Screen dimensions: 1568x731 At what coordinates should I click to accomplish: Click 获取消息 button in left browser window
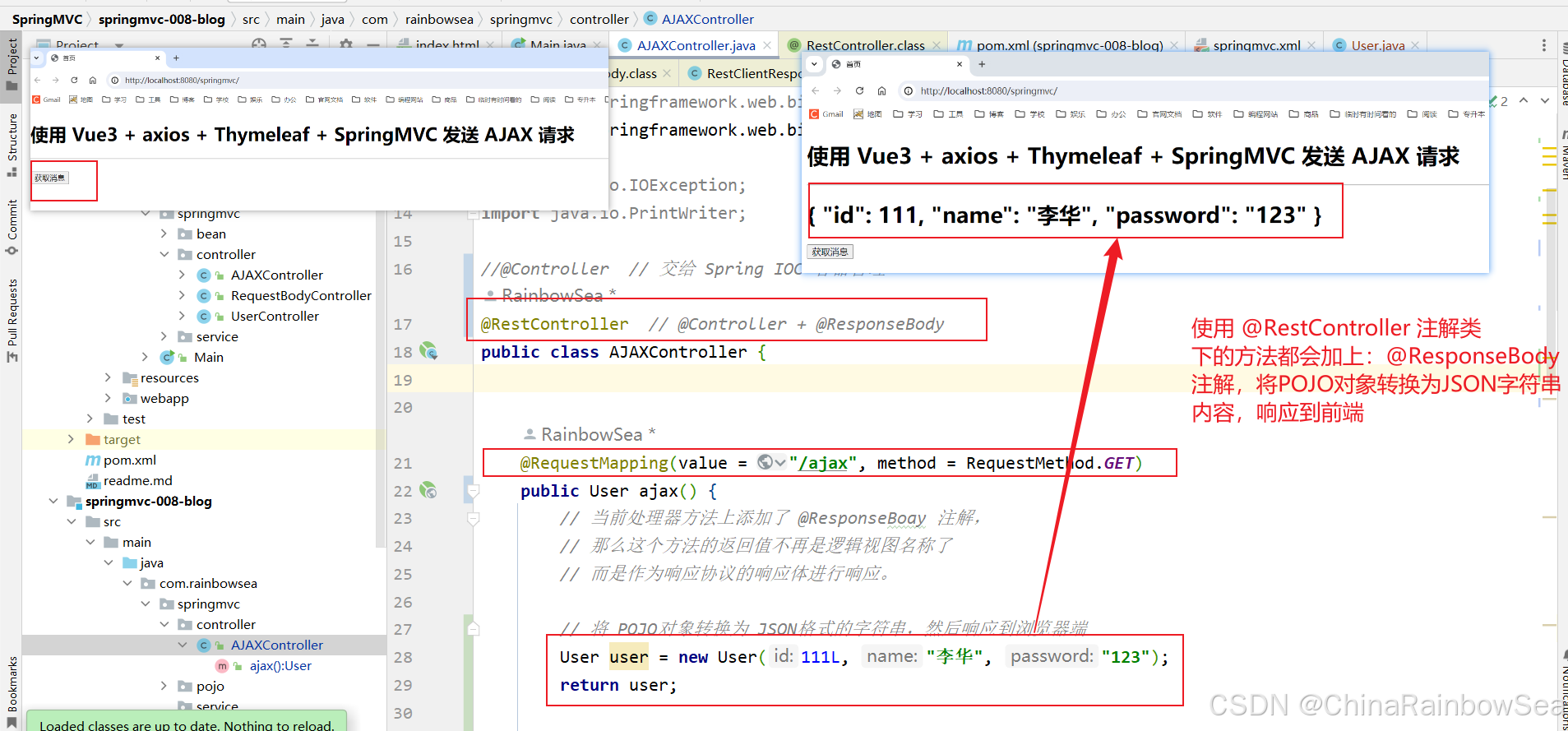pyautogui.click(x=50, y=178)
